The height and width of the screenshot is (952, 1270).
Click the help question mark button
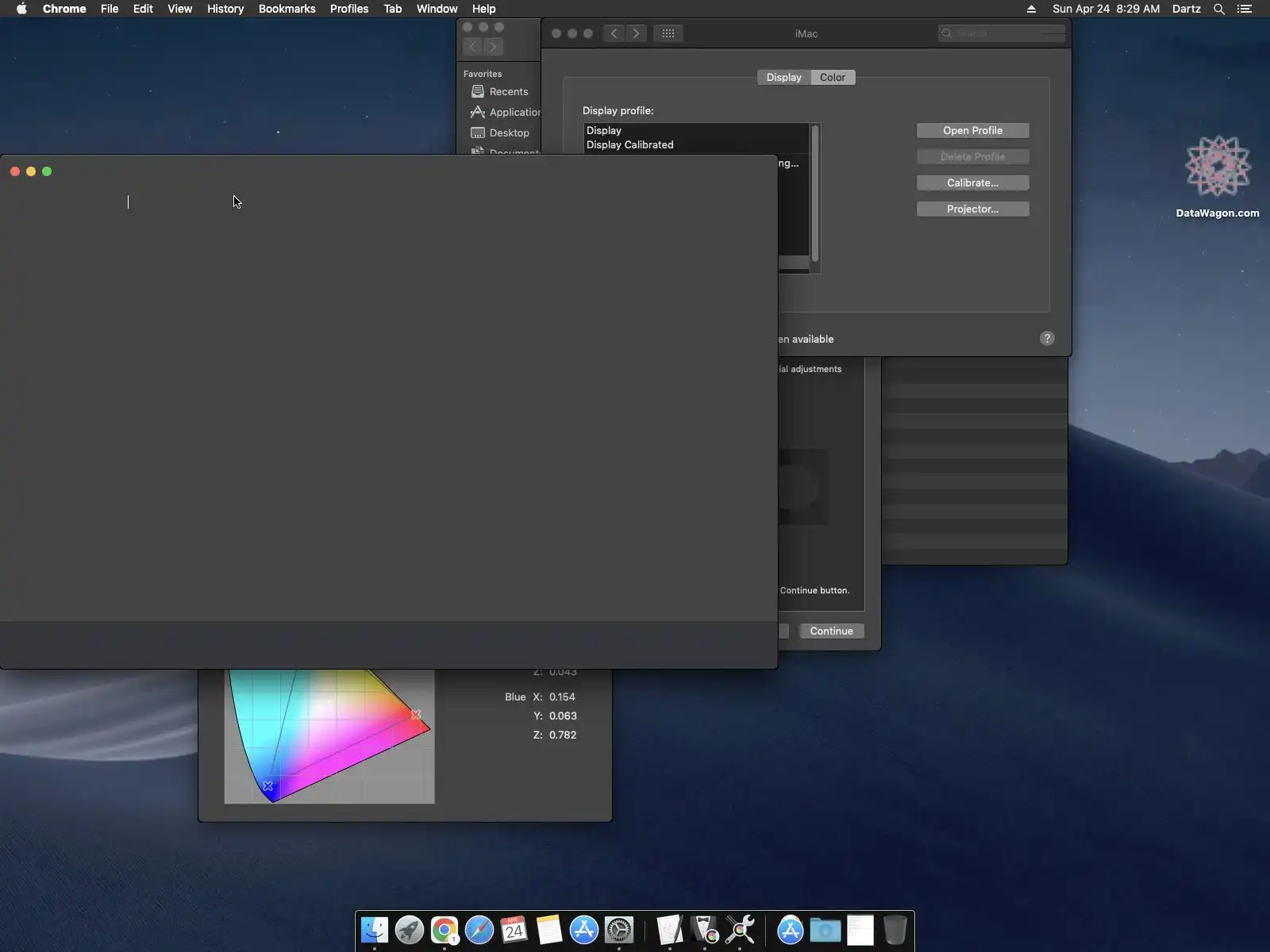(1047, 339)
